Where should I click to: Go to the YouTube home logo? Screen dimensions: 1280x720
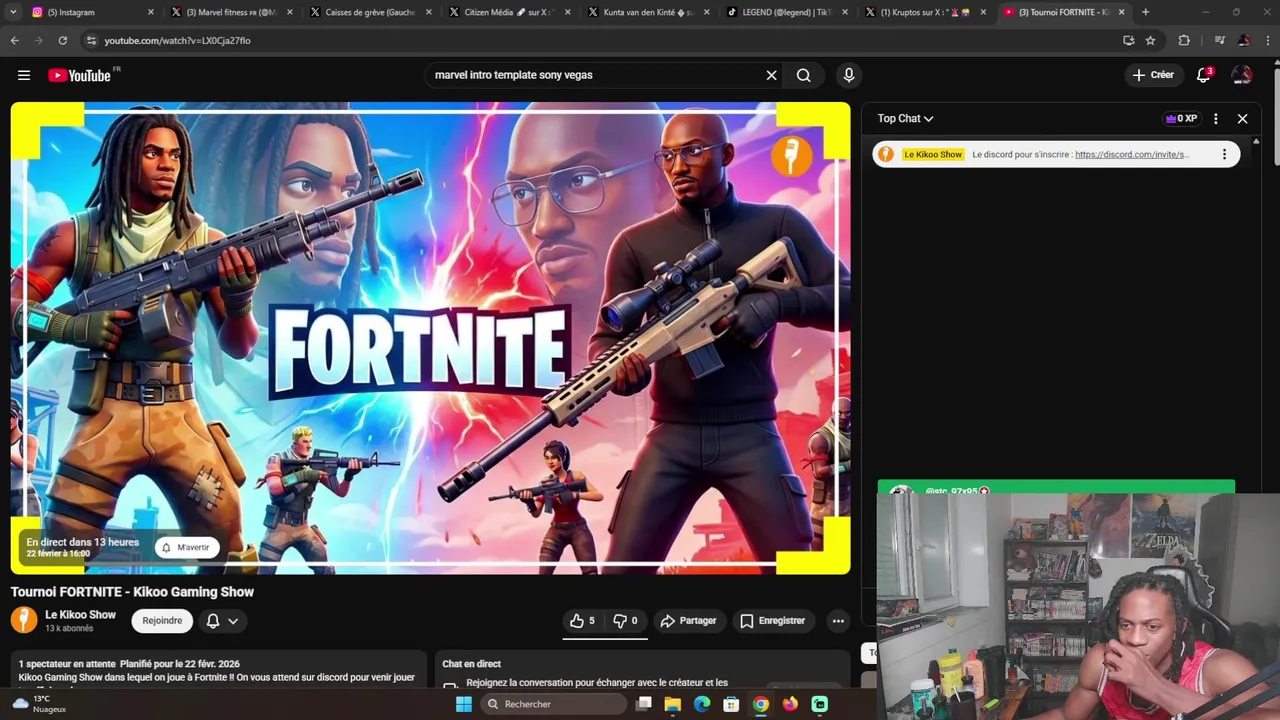click(x=79, y=75)
